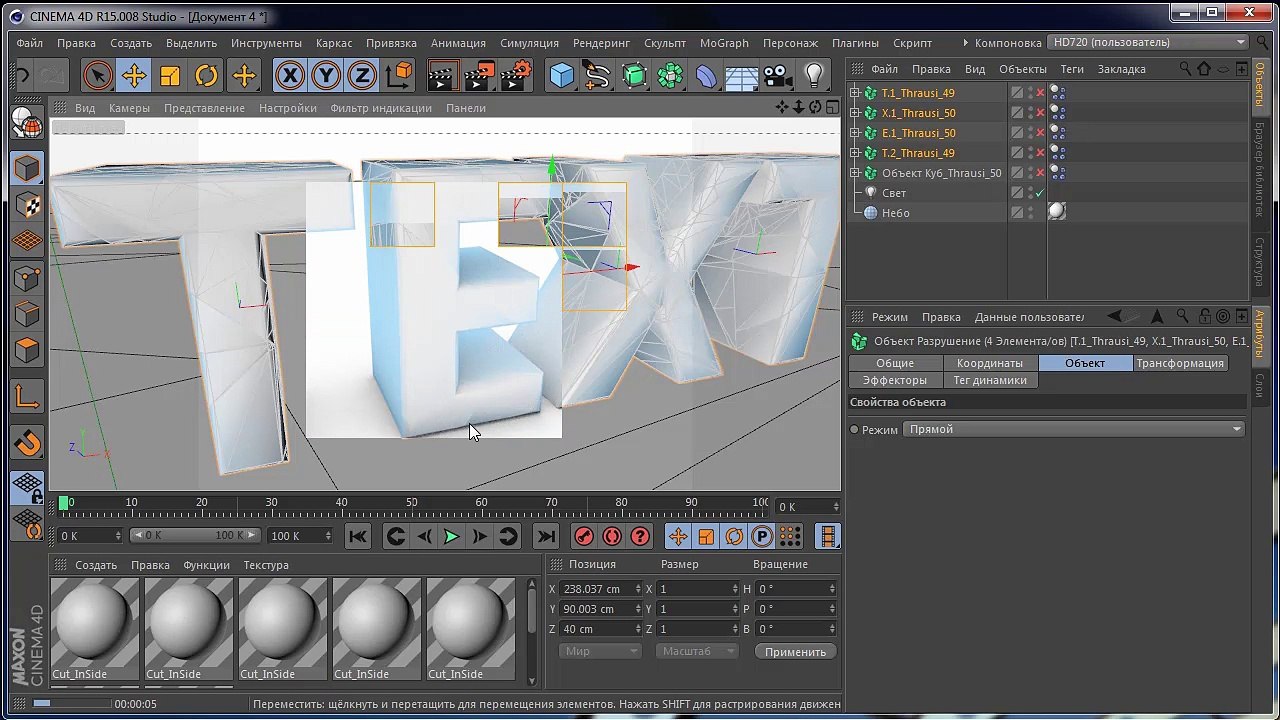Open the Тег динамики tab
The height and width of the screenshot is (720, 1280).
(989, 380)
